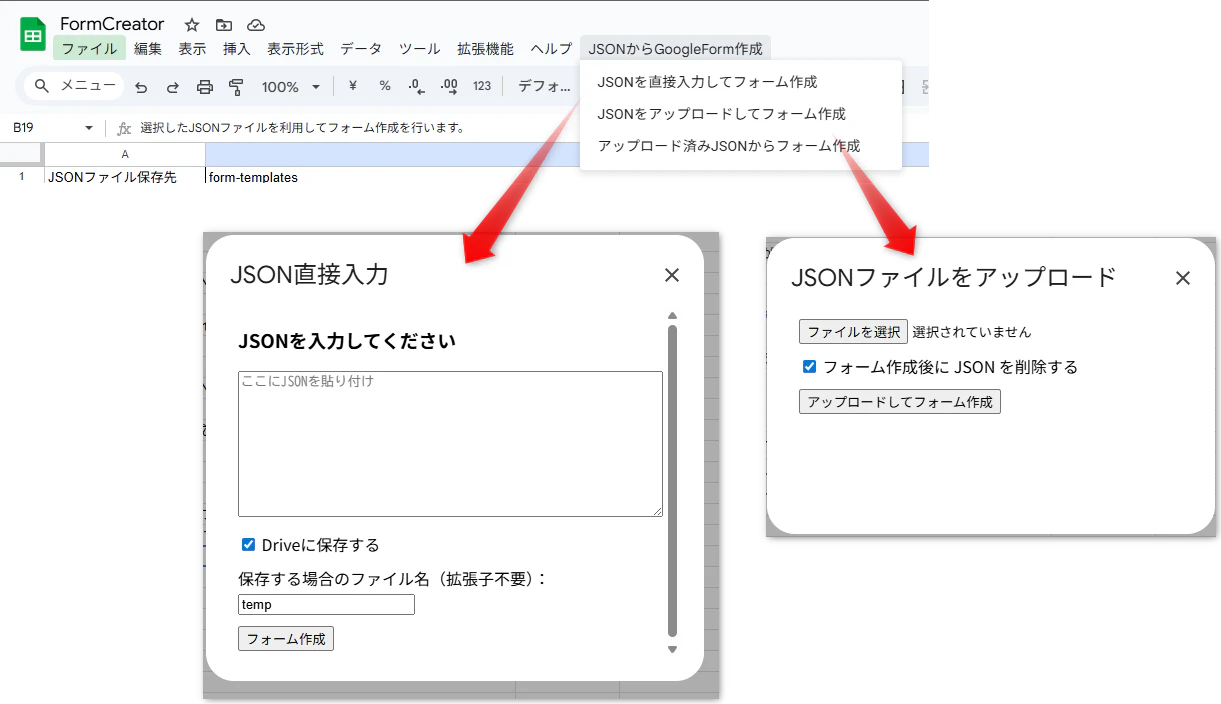The width and height of the screenshot is (1221, 704).
Task: Click the フォーム作成 button
Action: click(x=286, y=639)
